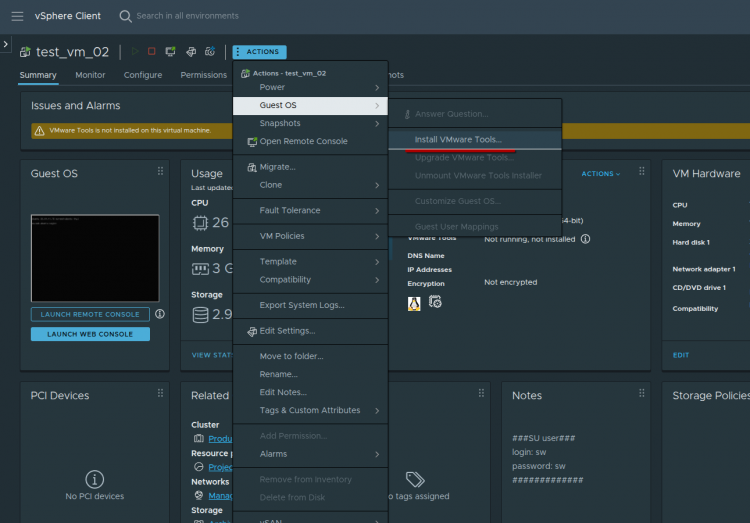The height and width of the screenshot is (523, 750).
Task: Click VM details card drag handle
Action: [641, 171]
